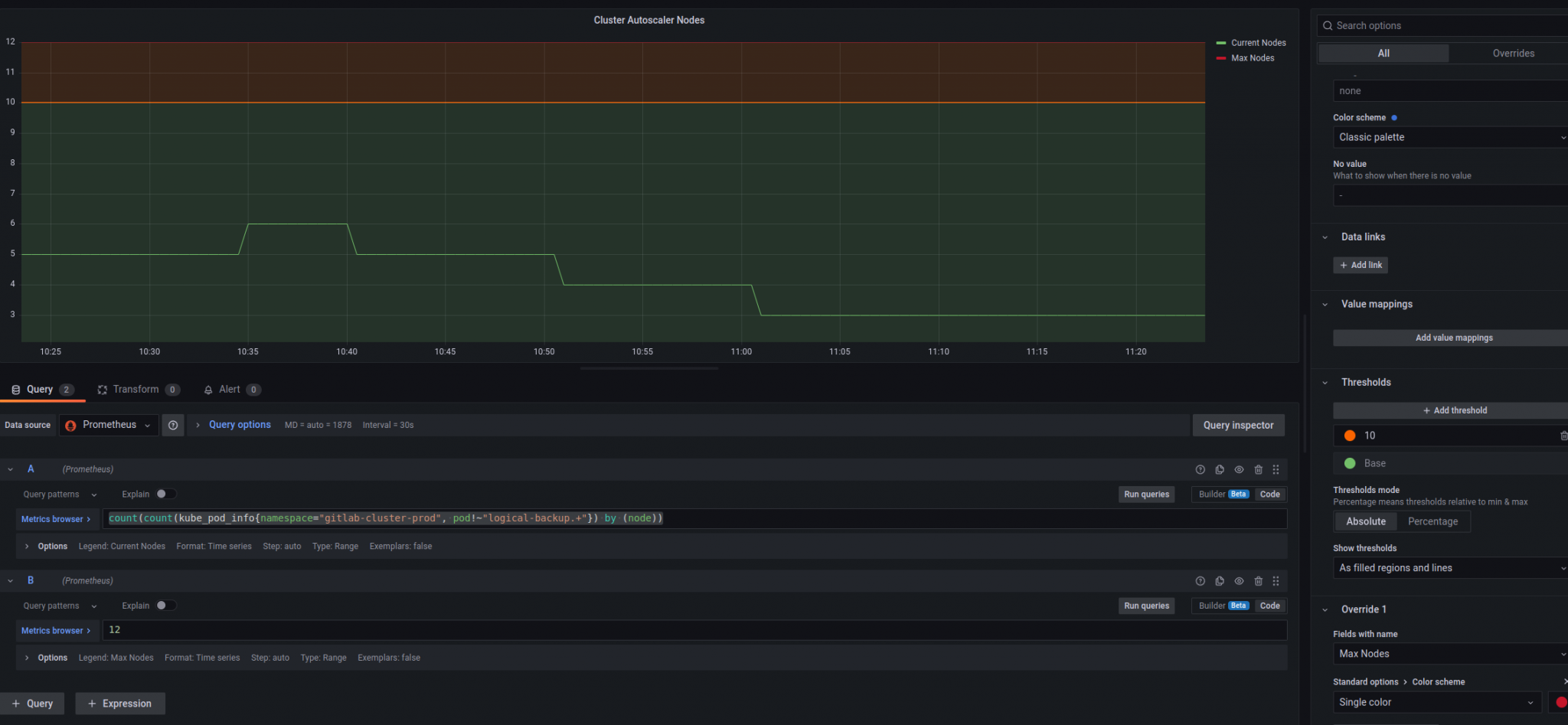Open the Overrides tab
Screen dimensions: 1568x725
1513,53
